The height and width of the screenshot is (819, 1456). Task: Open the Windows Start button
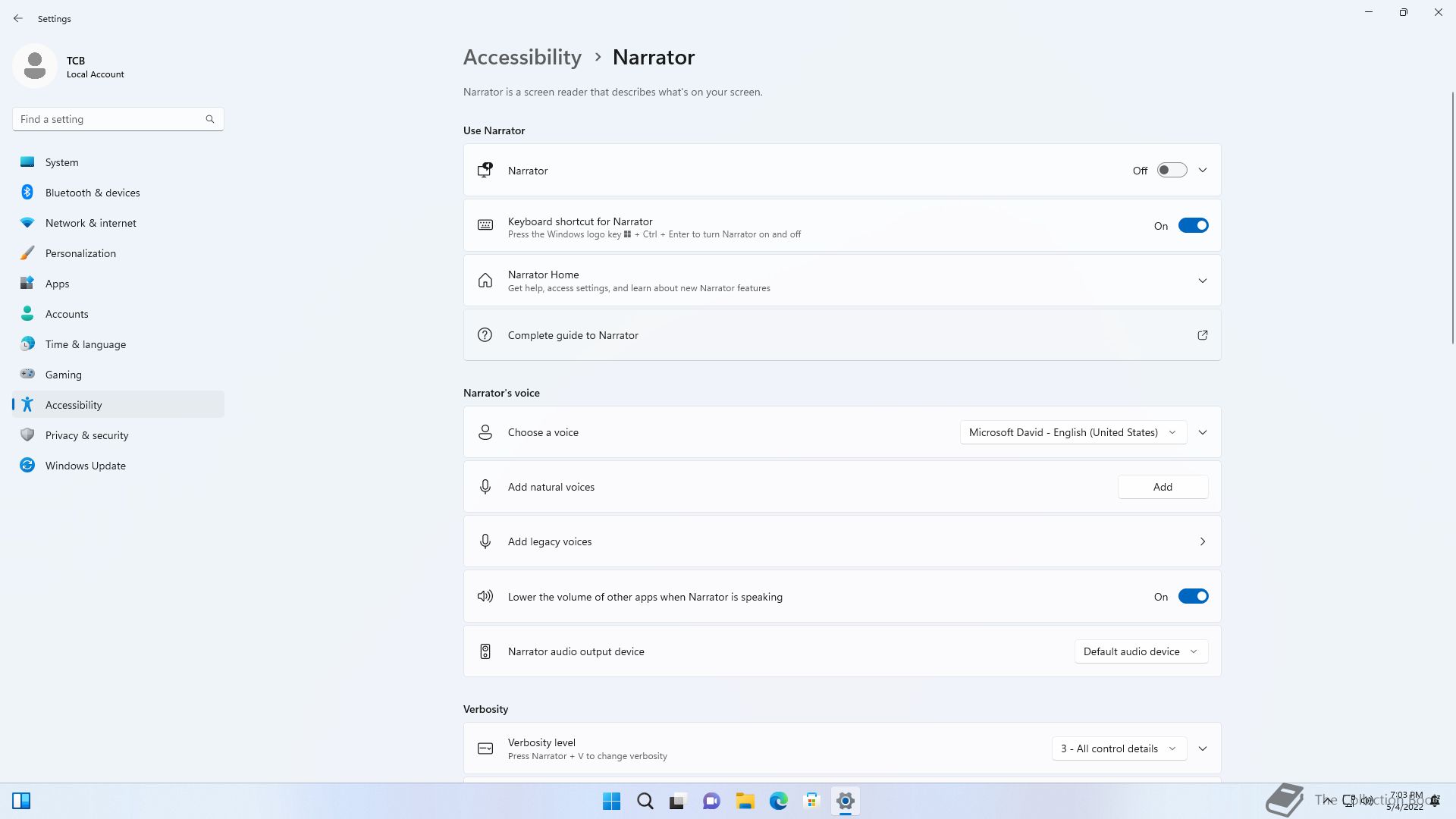(x=611, y=801)
